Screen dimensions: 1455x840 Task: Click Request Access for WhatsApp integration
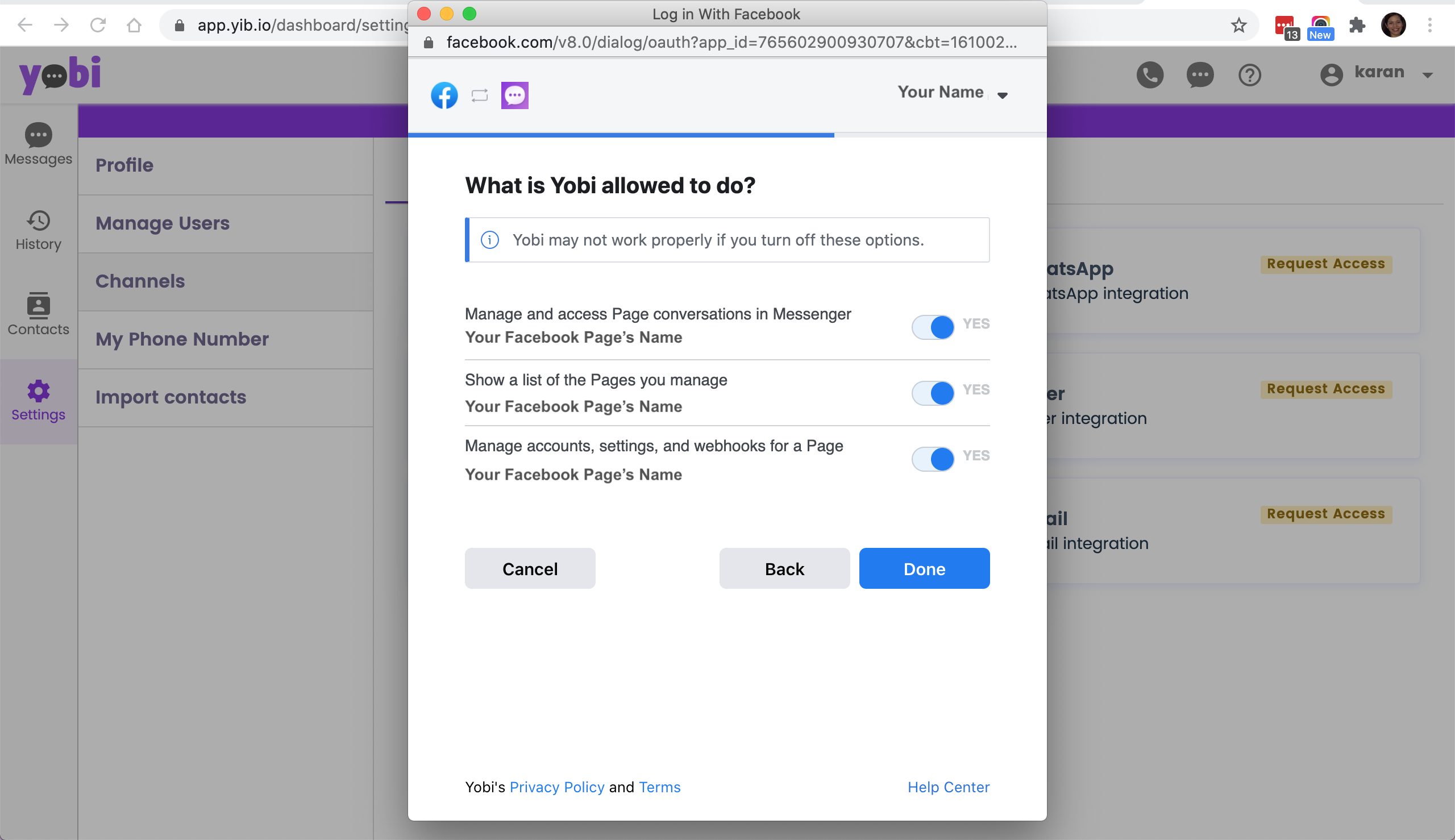[x=1326, y=264]
